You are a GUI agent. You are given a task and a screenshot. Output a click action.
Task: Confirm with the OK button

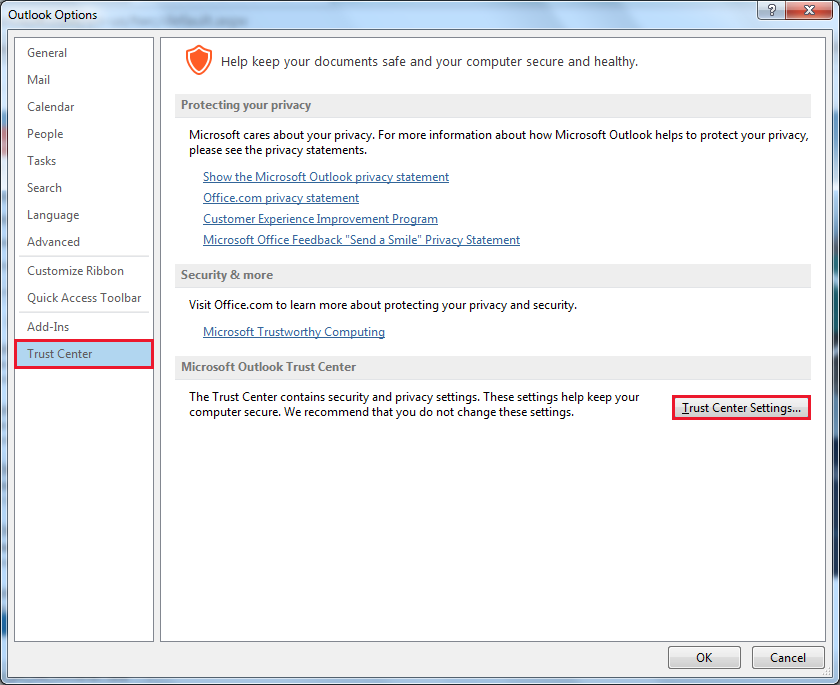click(x=704, y=658)
